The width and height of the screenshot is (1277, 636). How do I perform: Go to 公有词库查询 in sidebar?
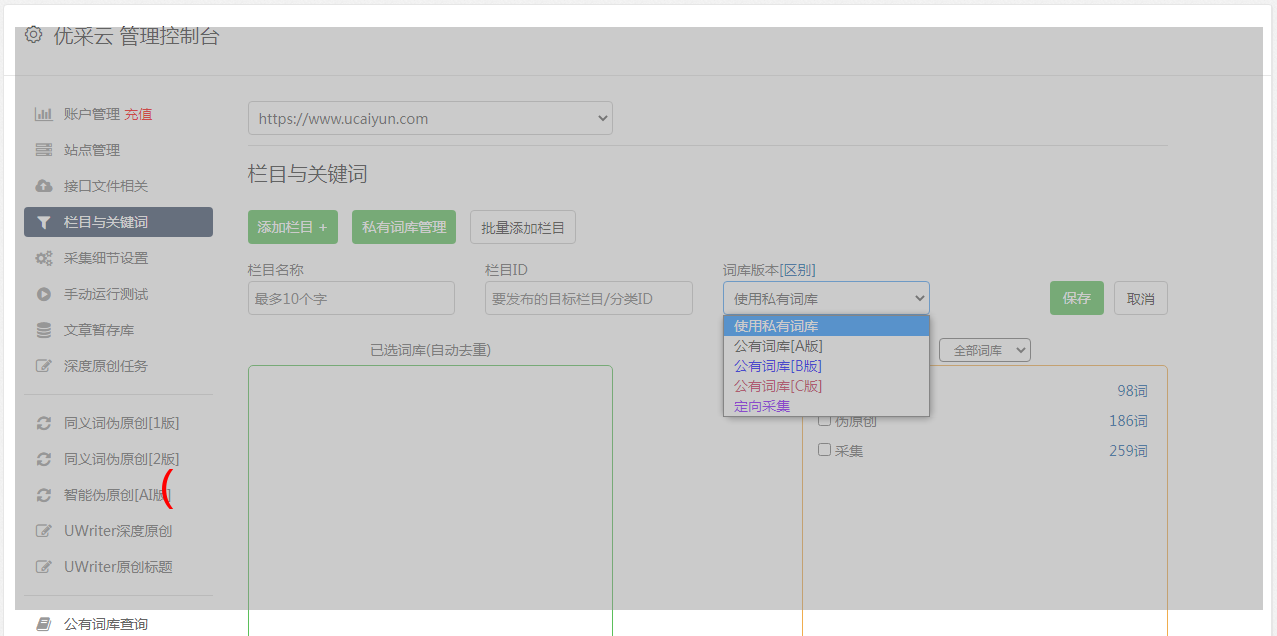pos(106,624)
